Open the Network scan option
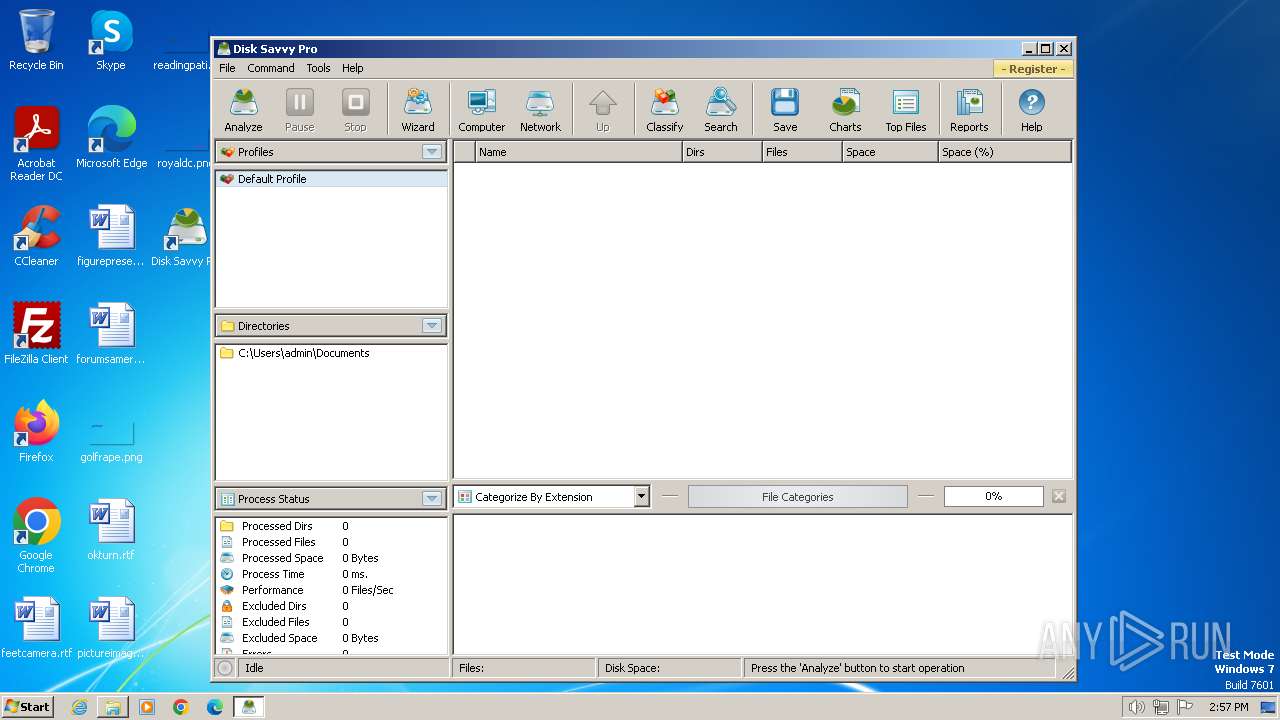The height and width of the screenshot is (720, 1280). pos(540,110)
